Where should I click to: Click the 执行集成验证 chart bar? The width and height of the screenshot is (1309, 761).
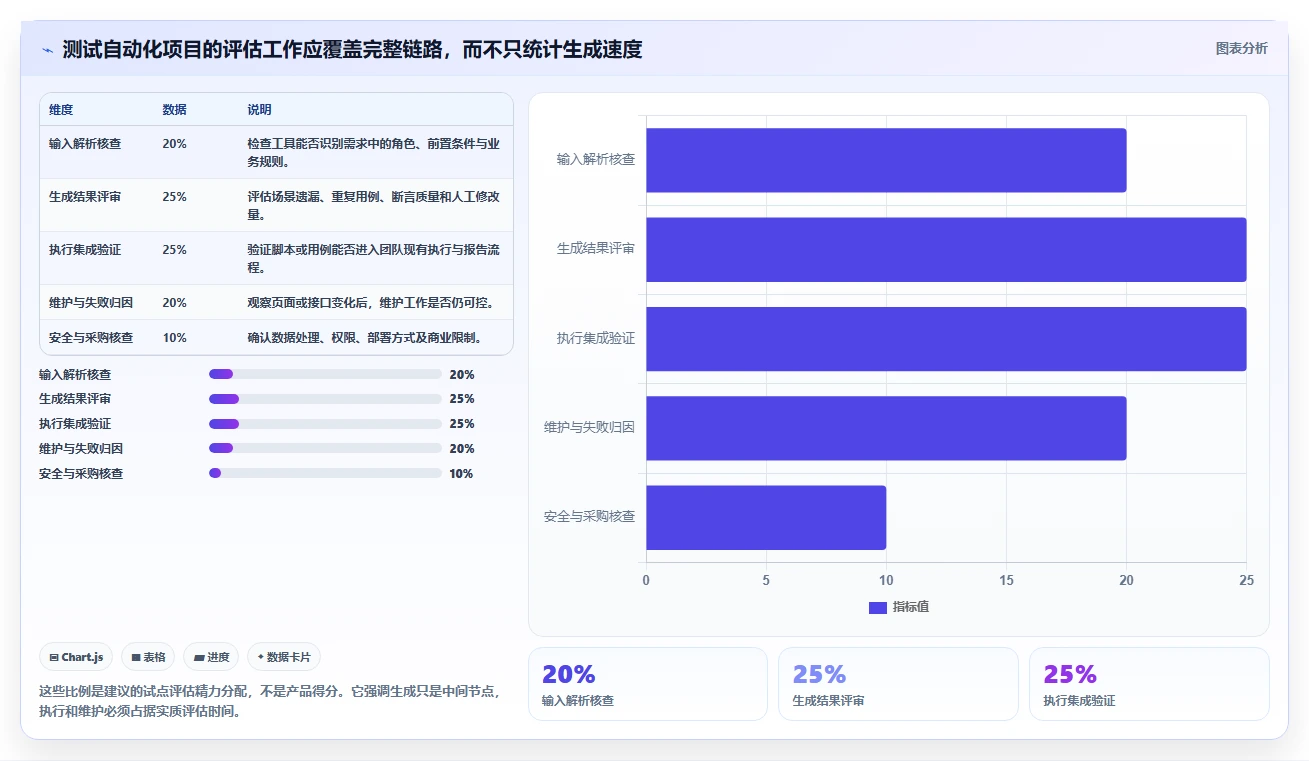(x=946, y=339)
